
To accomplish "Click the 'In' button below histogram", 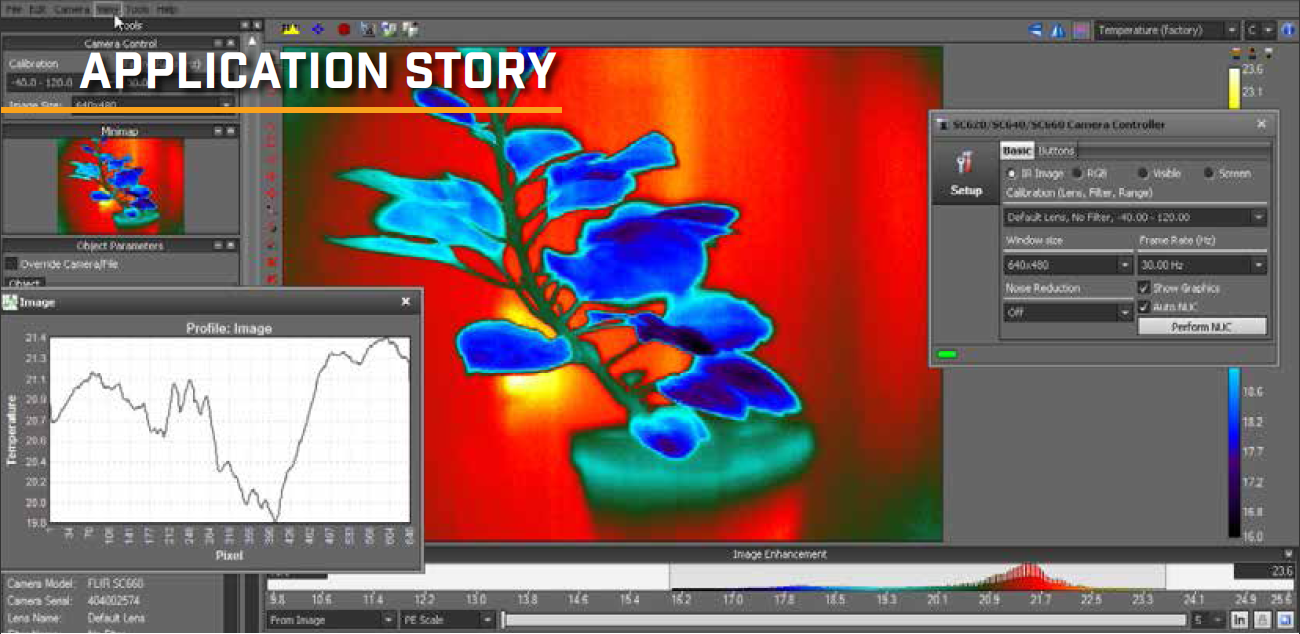I will 1240,620.
